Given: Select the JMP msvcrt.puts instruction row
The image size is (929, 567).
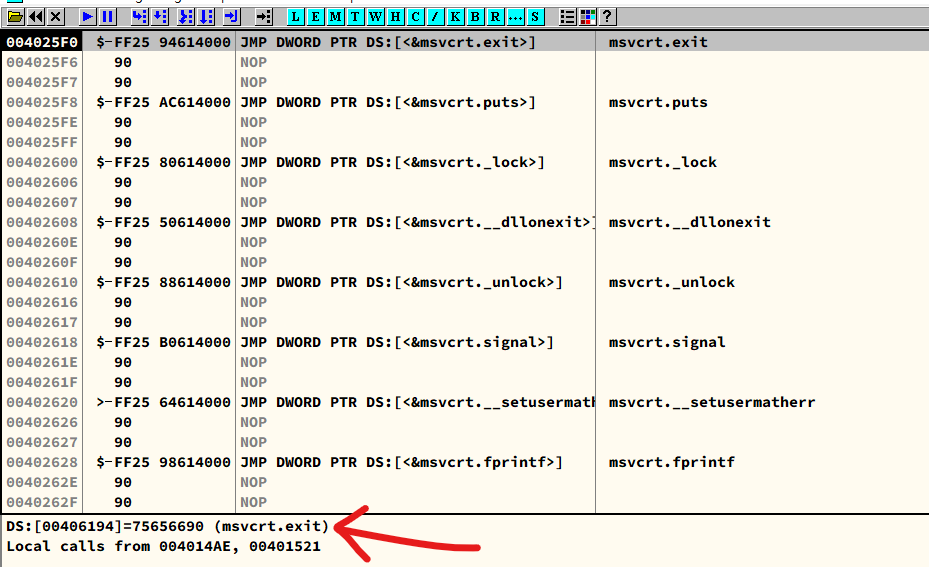Looking at the screenshot, I should click(388, 102).
